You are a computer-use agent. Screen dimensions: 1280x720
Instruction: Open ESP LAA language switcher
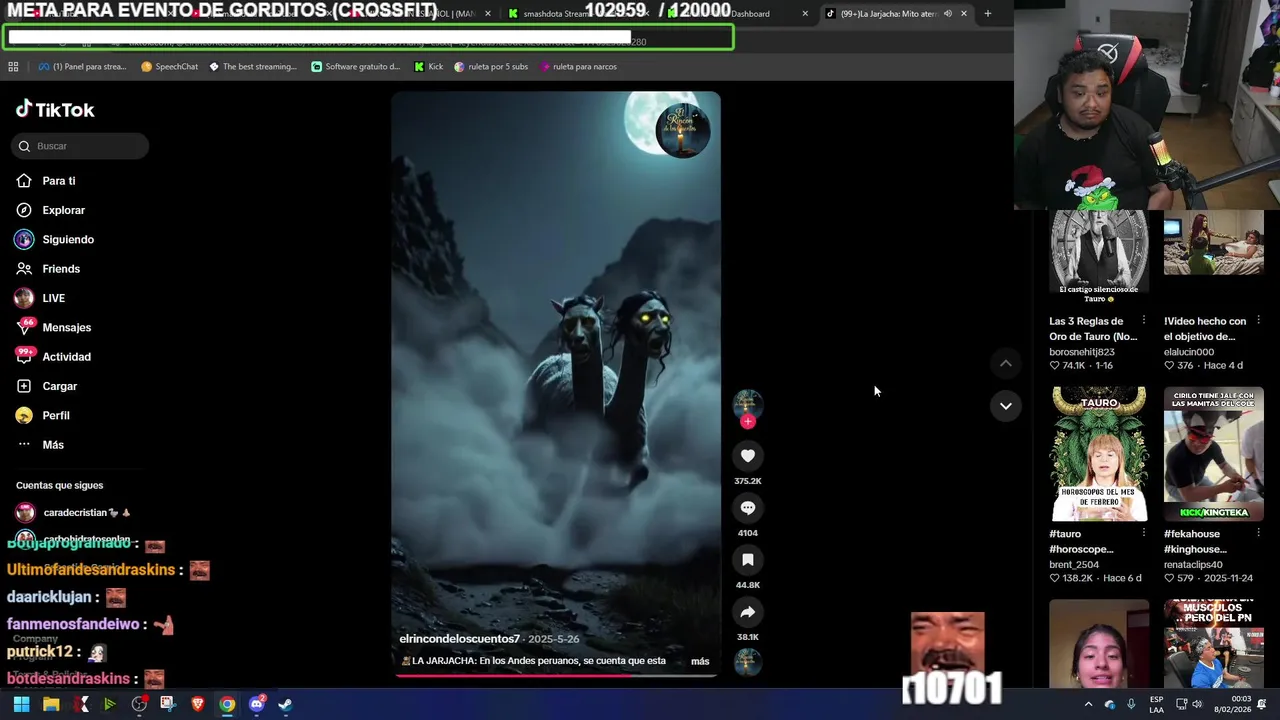(x=1156, y=704)
